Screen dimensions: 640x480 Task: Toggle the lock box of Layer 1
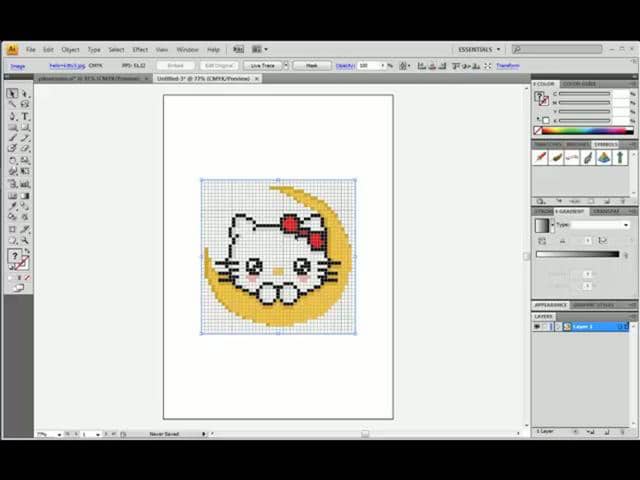click(x=546, y=327)
